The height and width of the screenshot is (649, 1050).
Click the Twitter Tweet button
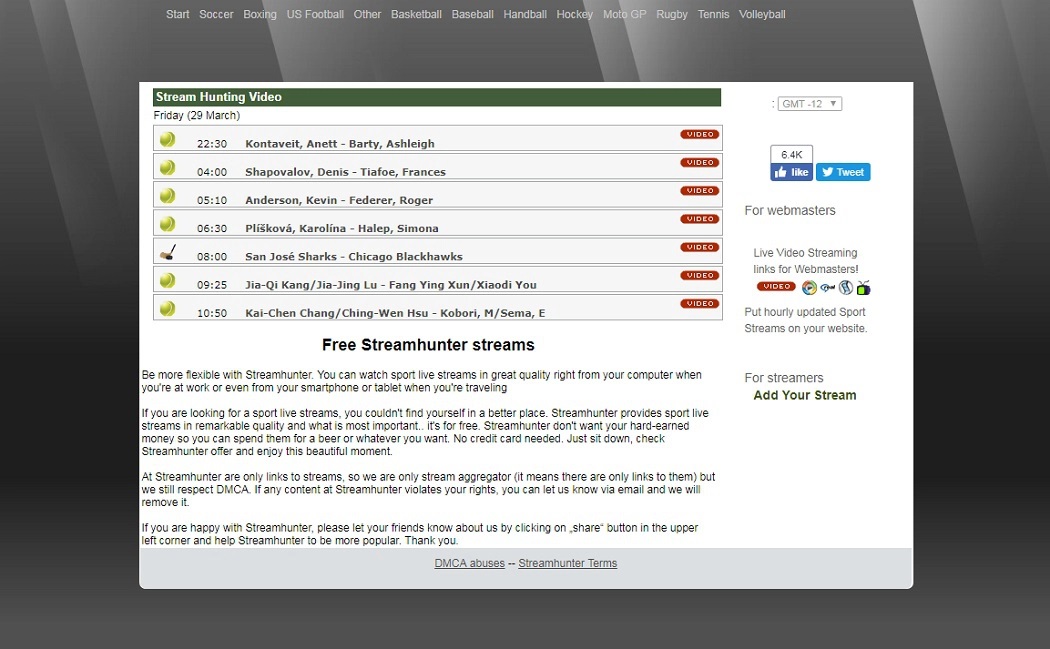click(843, 172)
